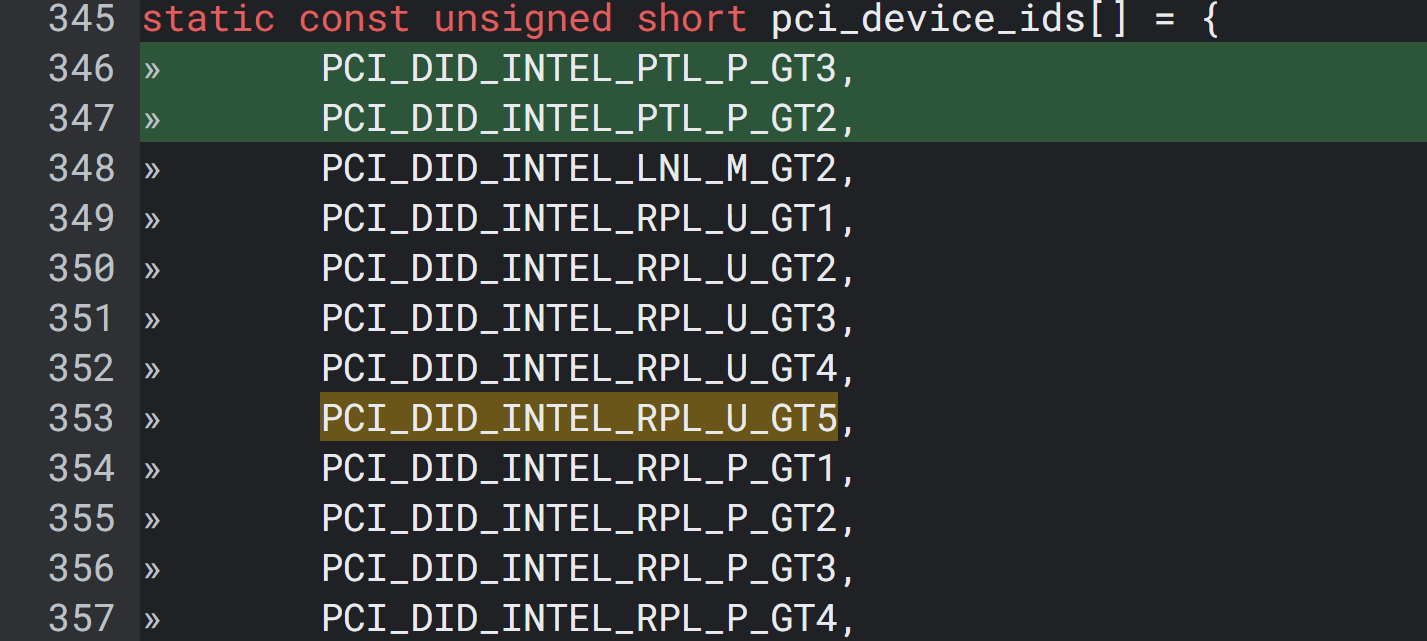
Task: Click the PCI_DID_INTEL_LNL_M_GT2 identifier
Action: coord(578,169)
